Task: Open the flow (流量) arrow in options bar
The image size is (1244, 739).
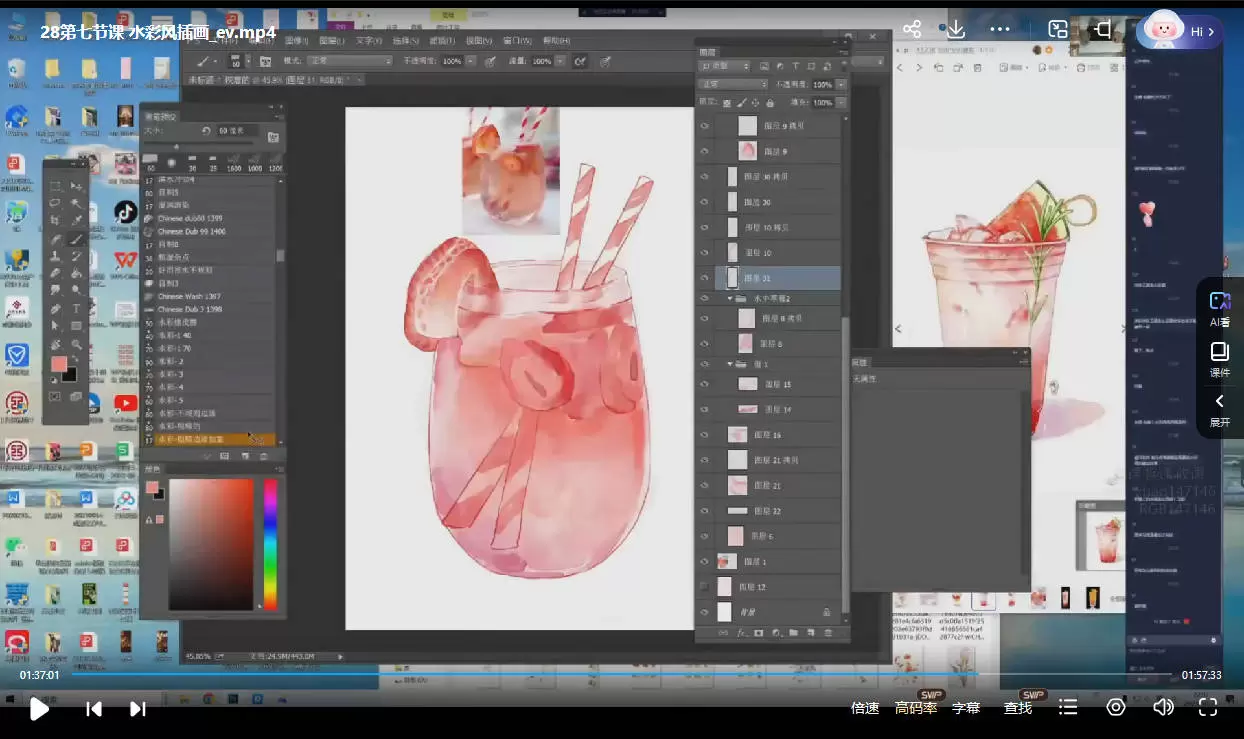Action: [x=561, y=61]
